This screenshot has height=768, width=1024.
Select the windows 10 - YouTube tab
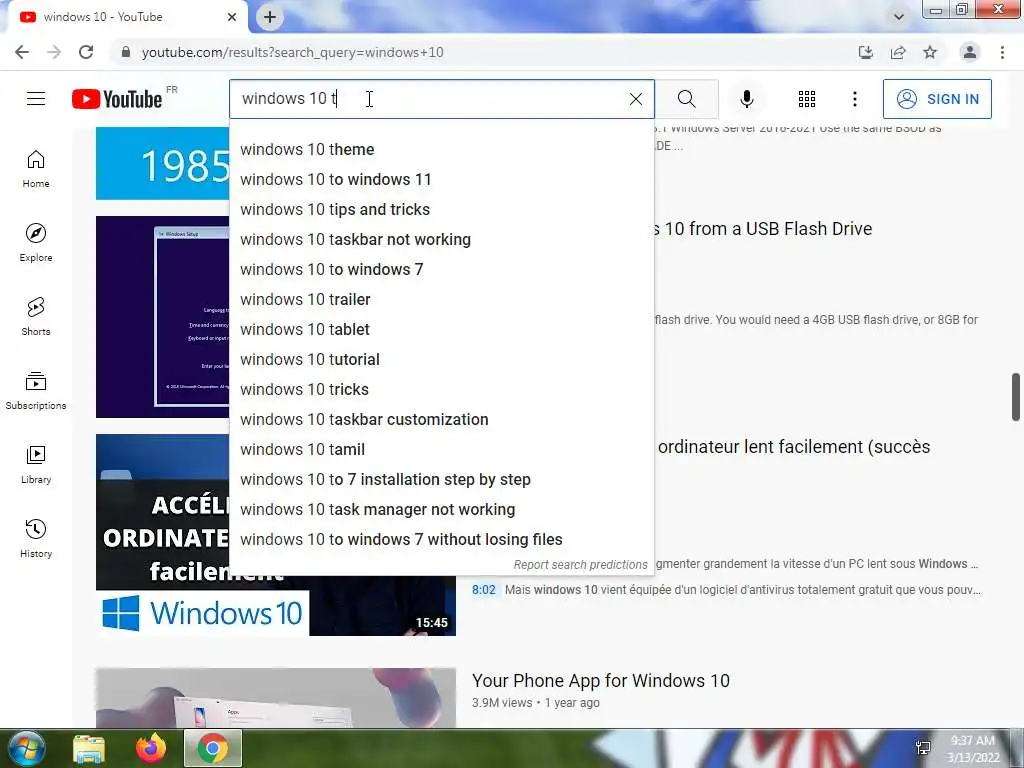[x=127, y=17]
